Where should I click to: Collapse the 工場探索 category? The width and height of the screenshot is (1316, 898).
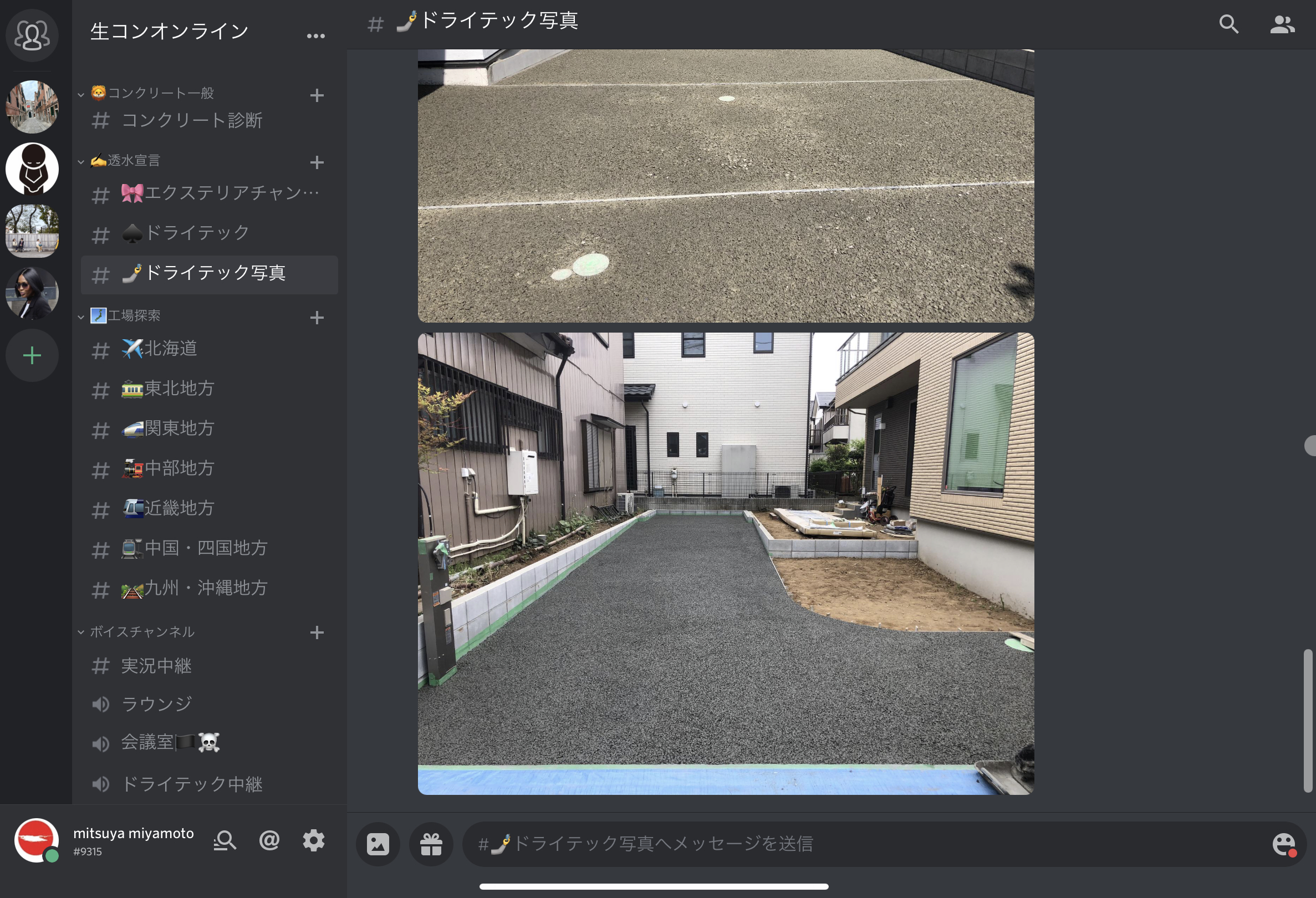coord(81,317)
